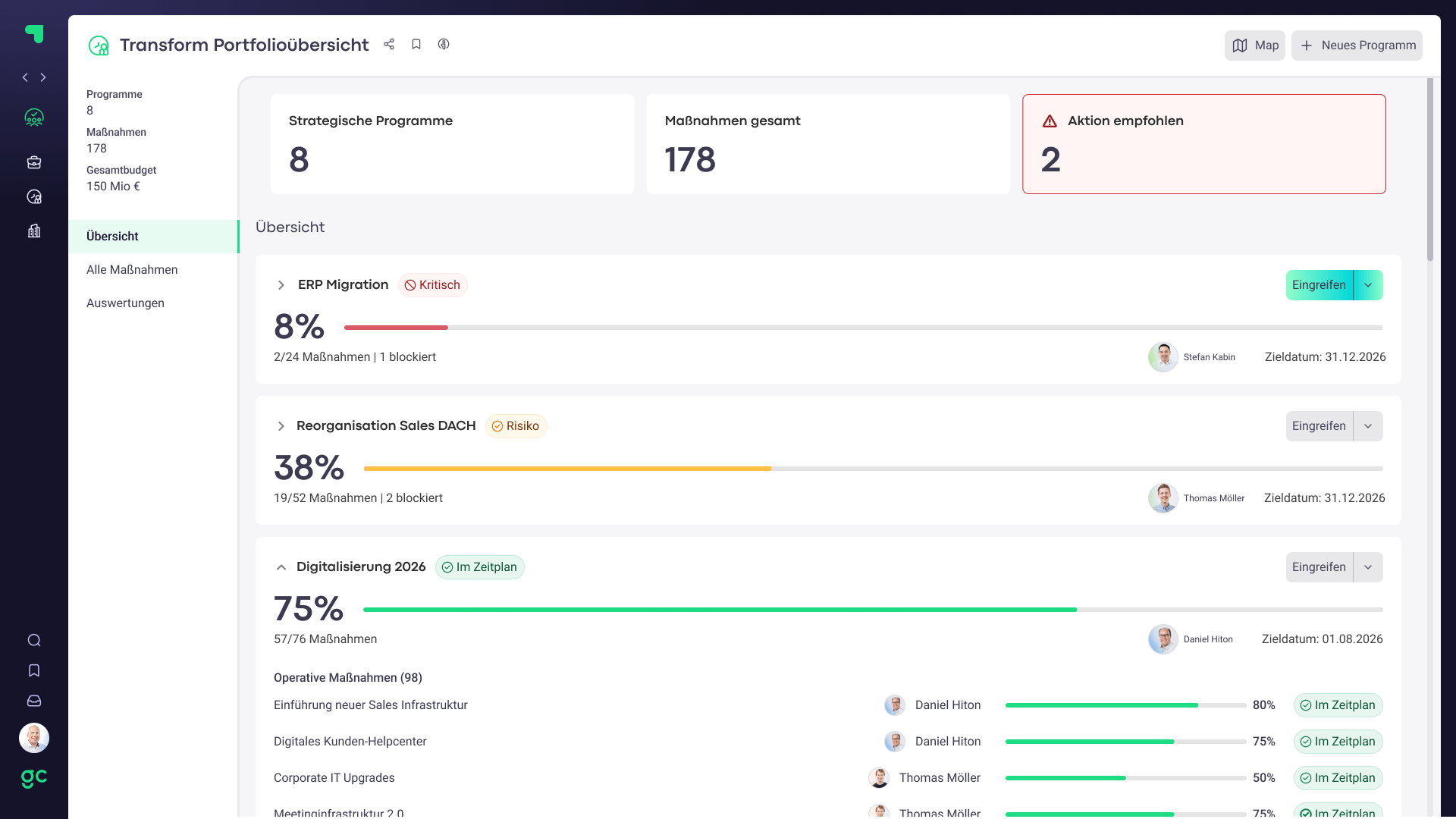Click the green app logo in sidebar
This screenshot has height=819, width=1456.
(34, 33)
